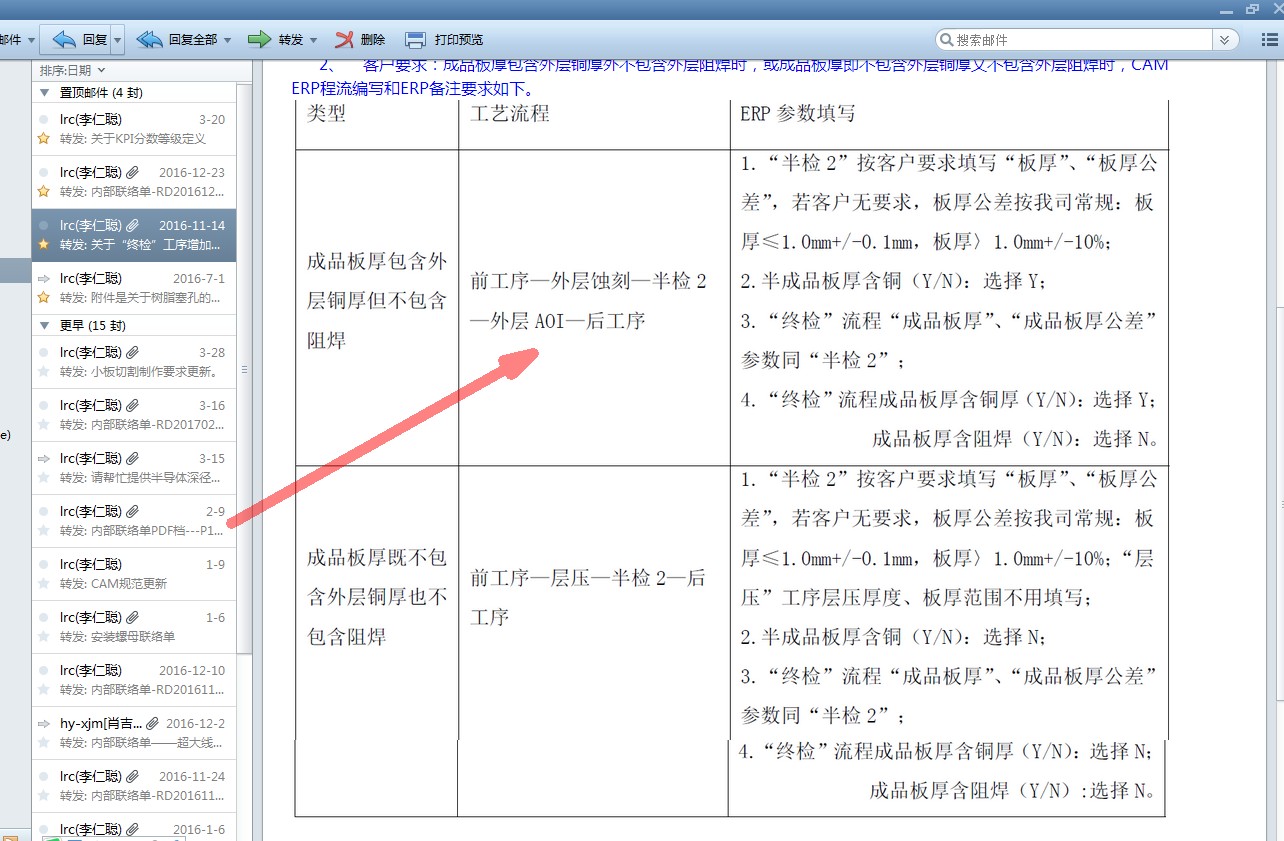1284x841 pixels.
Task: Star the CAM规范更新 email
Action: click(x=43, y=583)
